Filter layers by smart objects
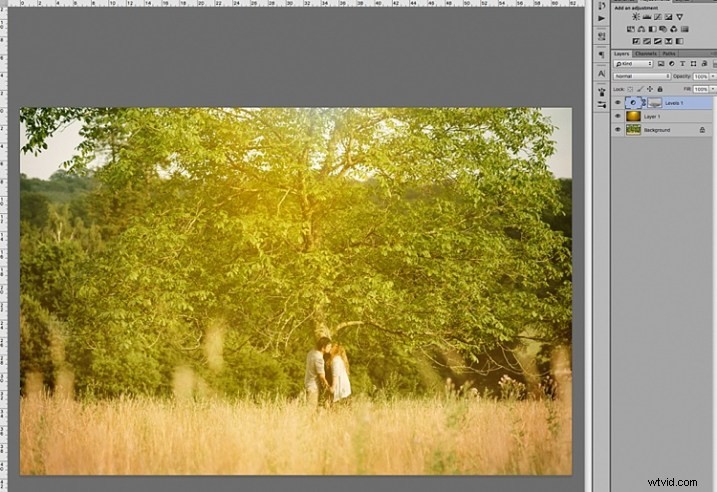 [704, 64]
